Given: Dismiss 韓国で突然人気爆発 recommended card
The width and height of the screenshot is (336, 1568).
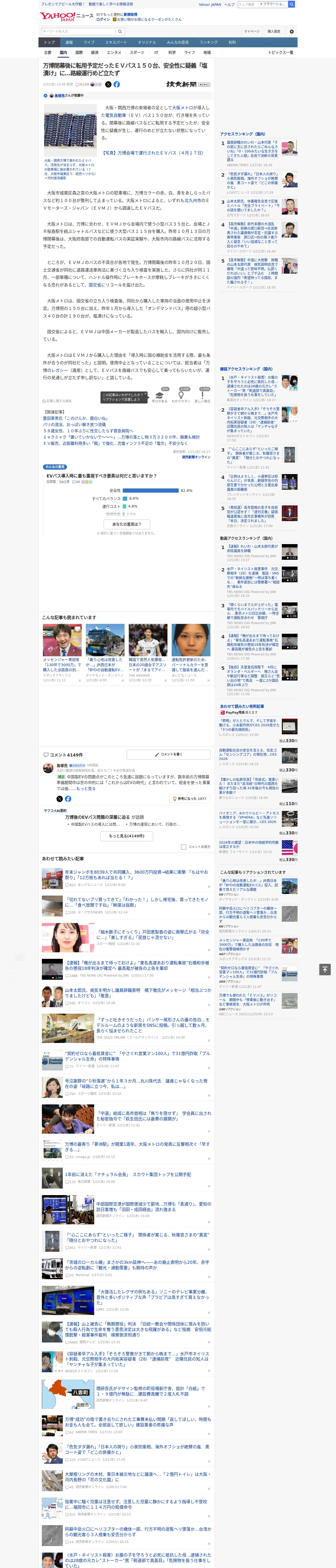Looking at the screenshot, I should 165,681.
